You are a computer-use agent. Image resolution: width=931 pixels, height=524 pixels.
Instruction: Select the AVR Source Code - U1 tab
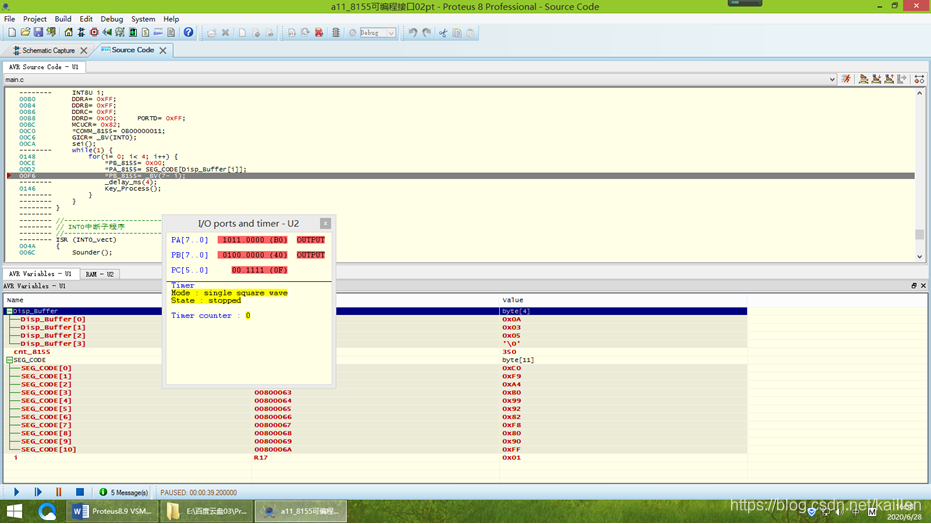point(43,67)
